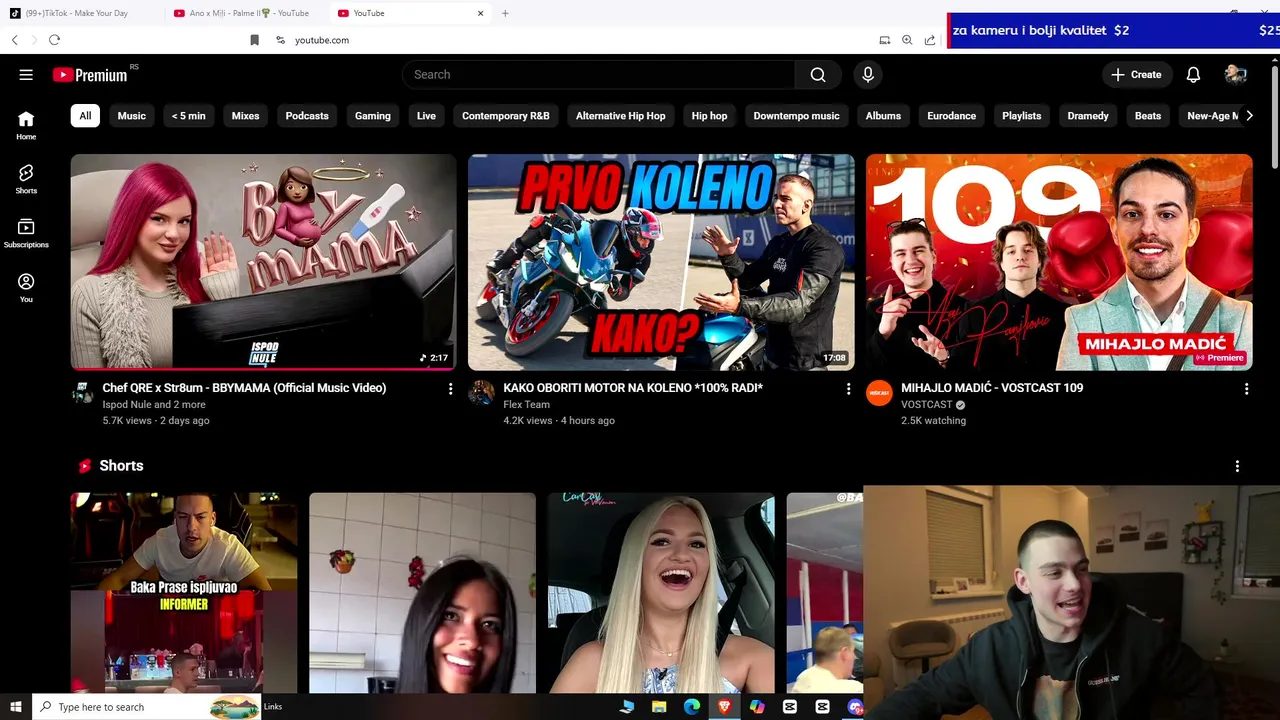Go back in the browser
Image resolution: width=1280 pixels, height=720 pixels.
[15, 40]
